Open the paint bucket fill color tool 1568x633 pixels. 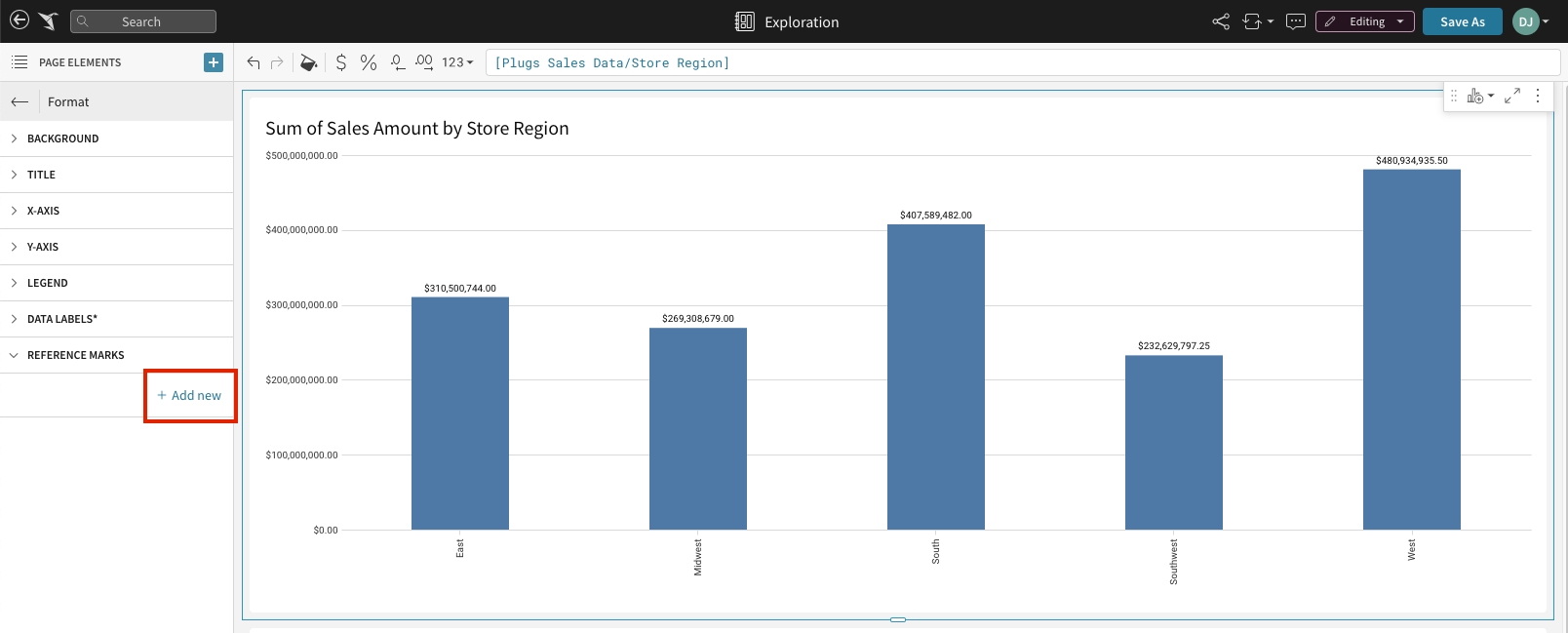[308, 62]
